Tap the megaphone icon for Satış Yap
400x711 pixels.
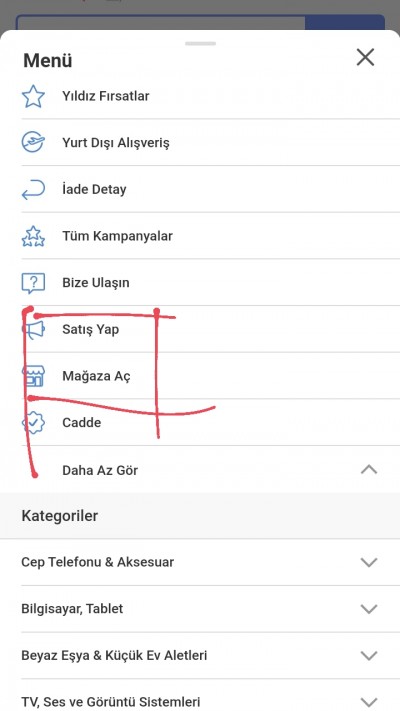pyautogui.click(x=34, y=330)
